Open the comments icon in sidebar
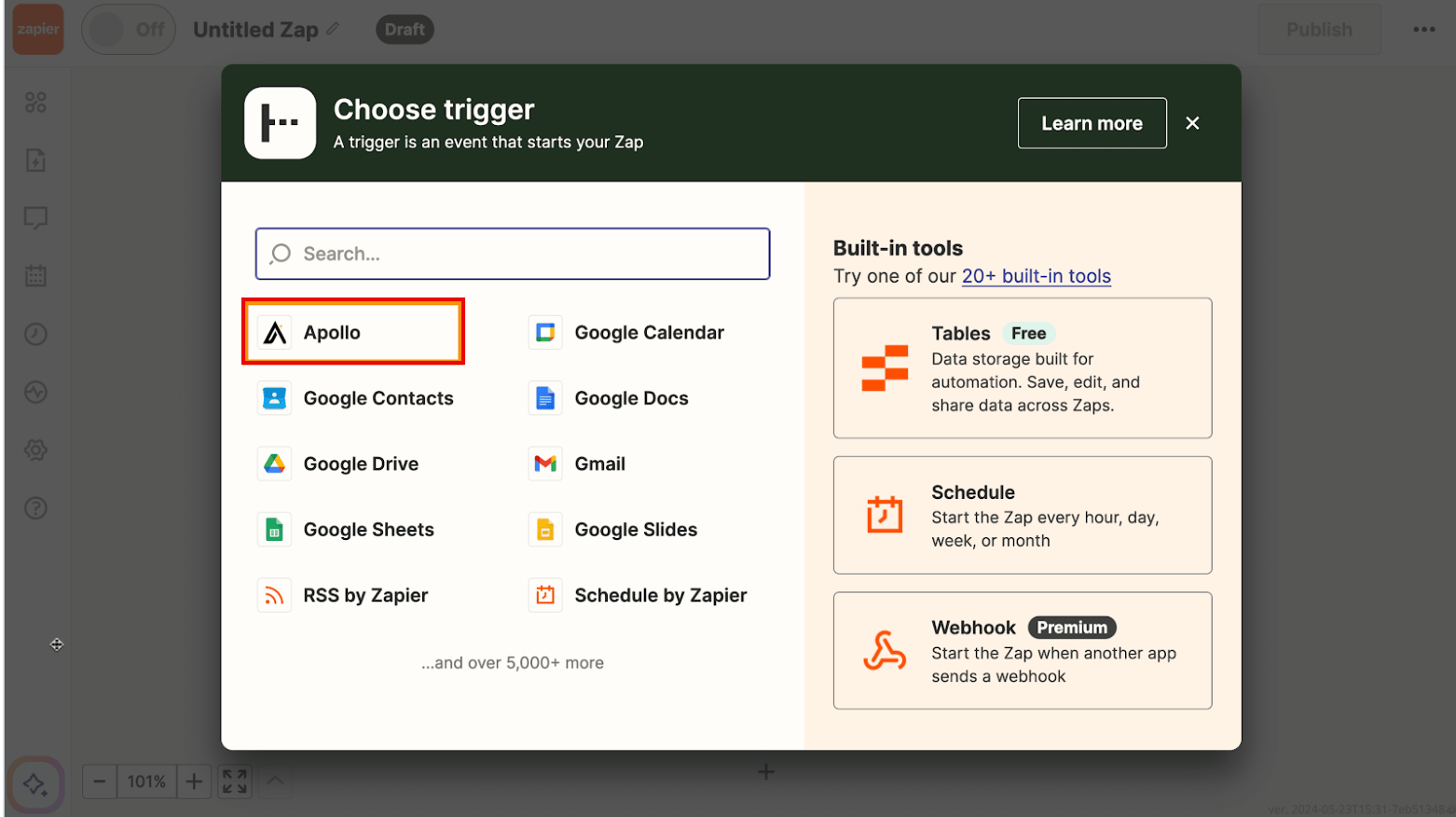This screenshot has width=1456, height=817. pos(35,218)
